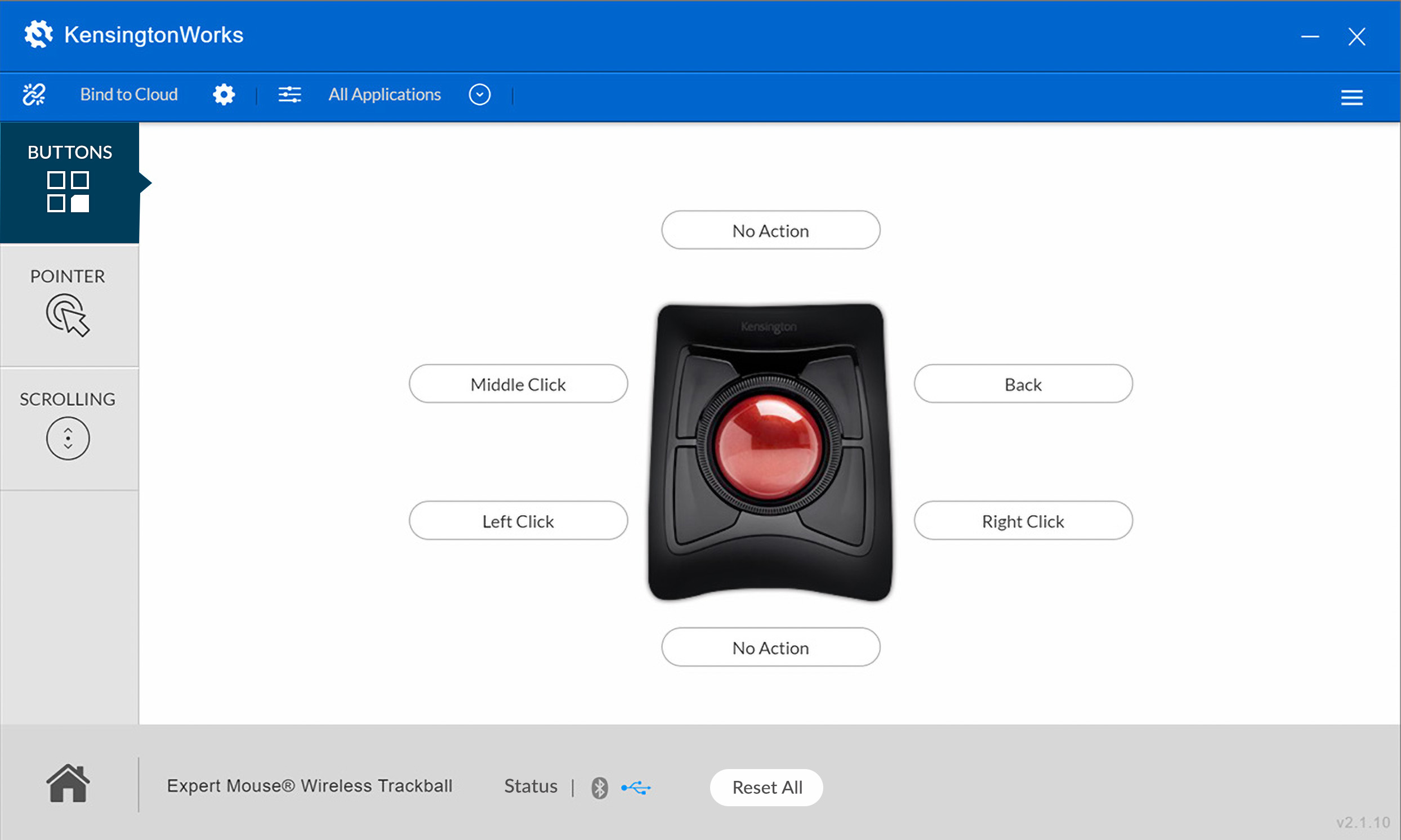The width and height of the screenshot is (1401, 840).
Task: Open the hamburger menu
Action: click(1351, 97)
